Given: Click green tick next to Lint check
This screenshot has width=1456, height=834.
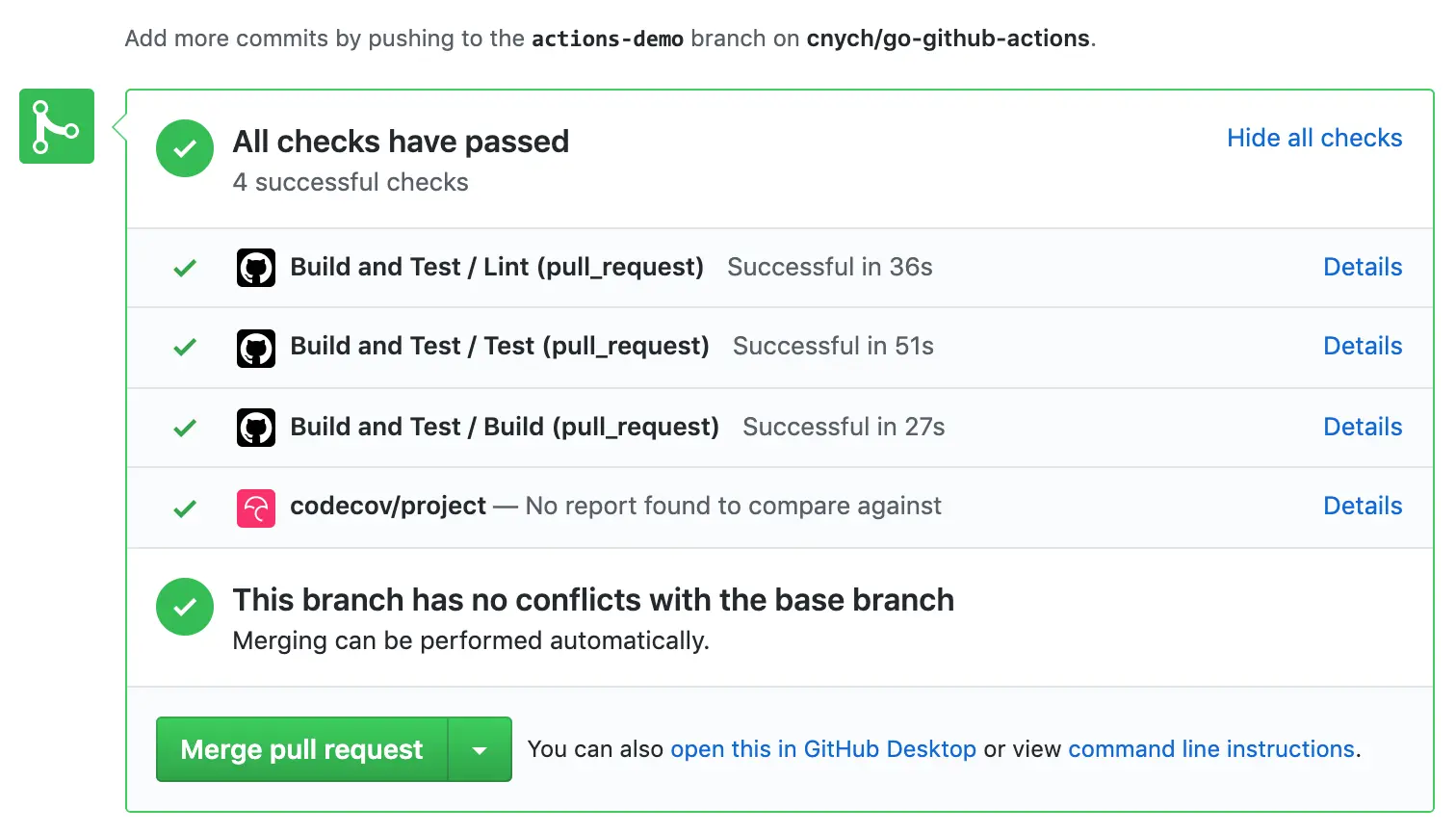Looking at the screenshot, I should point(185,268).
